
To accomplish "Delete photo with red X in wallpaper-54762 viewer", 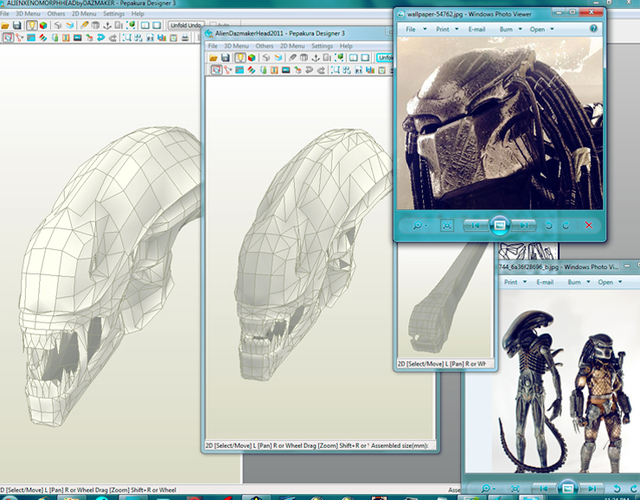I will pos(589,225).
